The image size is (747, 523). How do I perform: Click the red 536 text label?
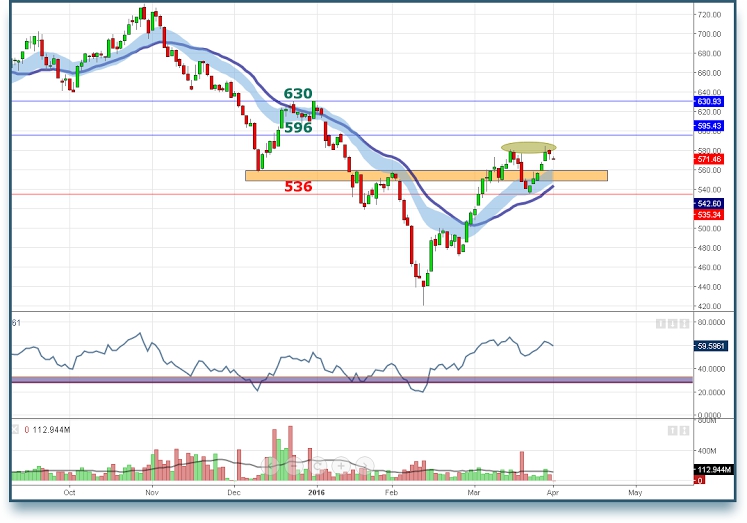point(297,187)
